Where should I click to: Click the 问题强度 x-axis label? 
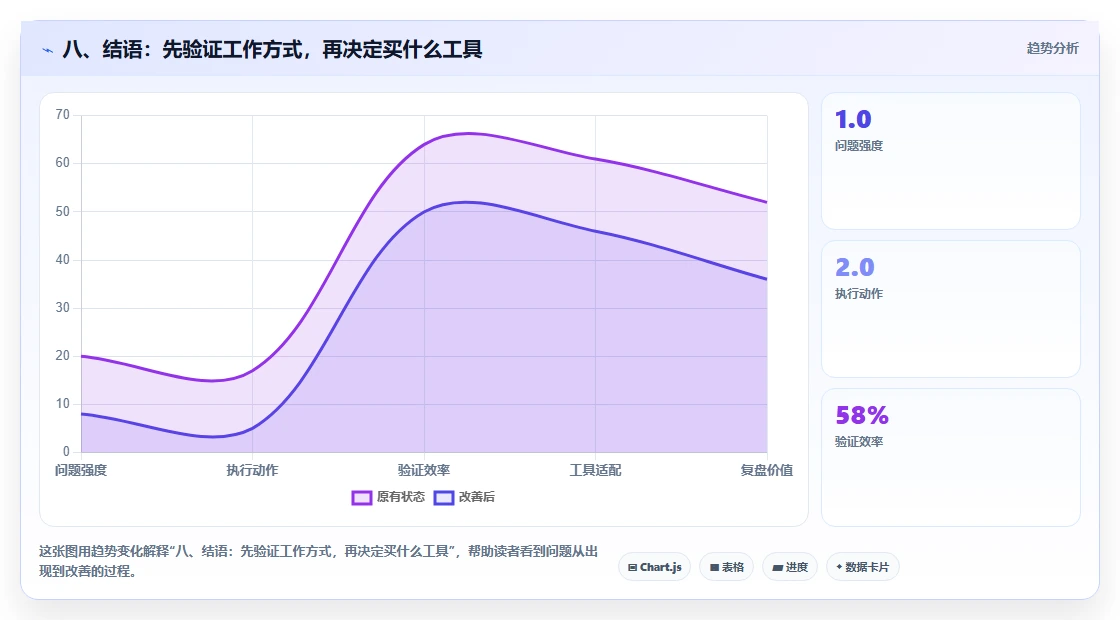click(x=81, y=470)
